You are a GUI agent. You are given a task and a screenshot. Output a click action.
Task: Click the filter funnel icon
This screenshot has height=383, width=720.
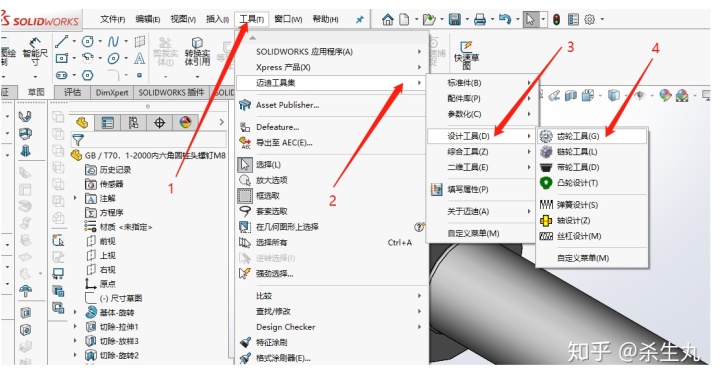[x=79, y=139]
